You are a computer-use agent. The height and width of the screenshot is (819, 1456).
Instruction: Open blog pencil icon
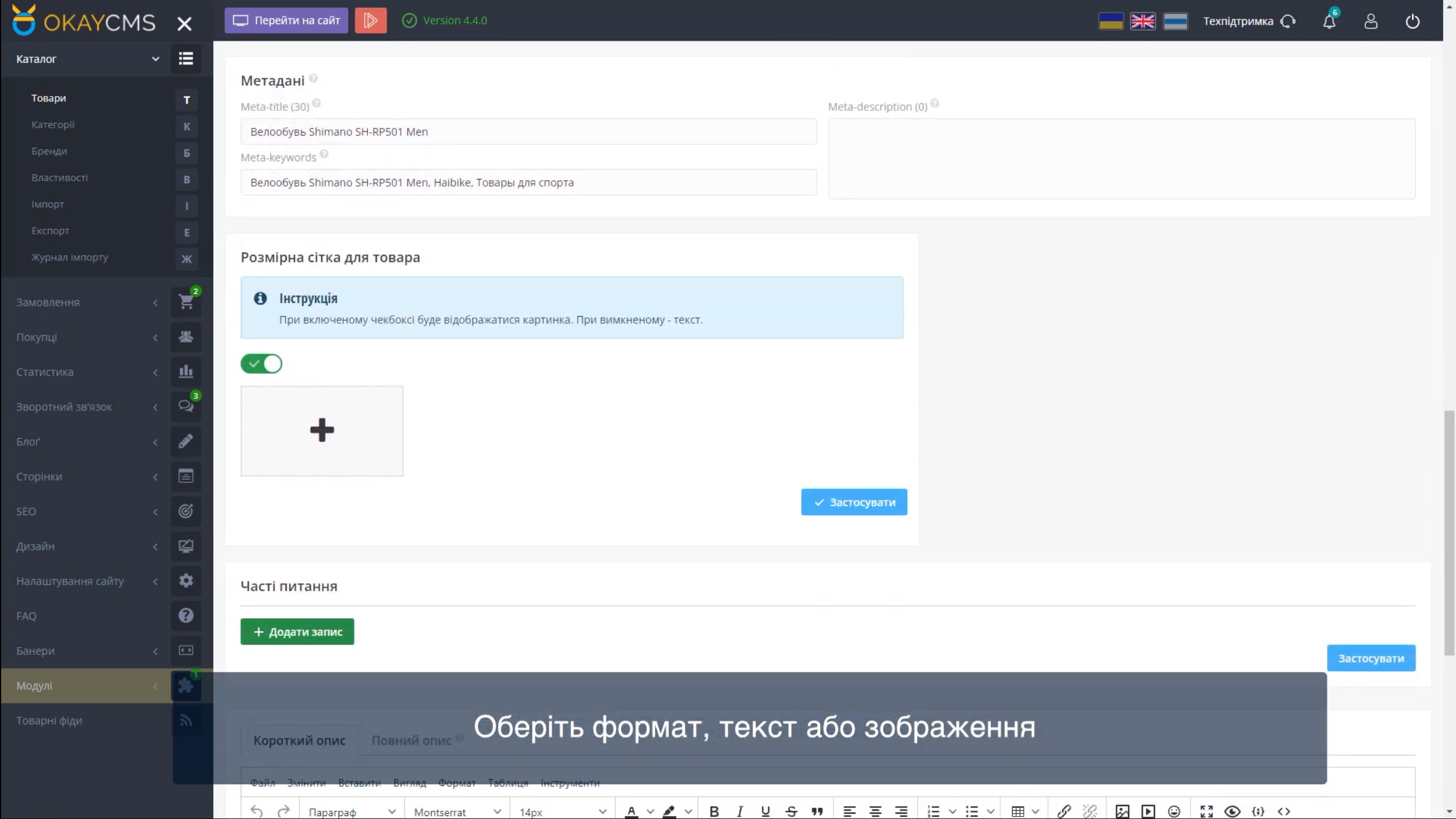pyautogui.click(x=186, y=441)
